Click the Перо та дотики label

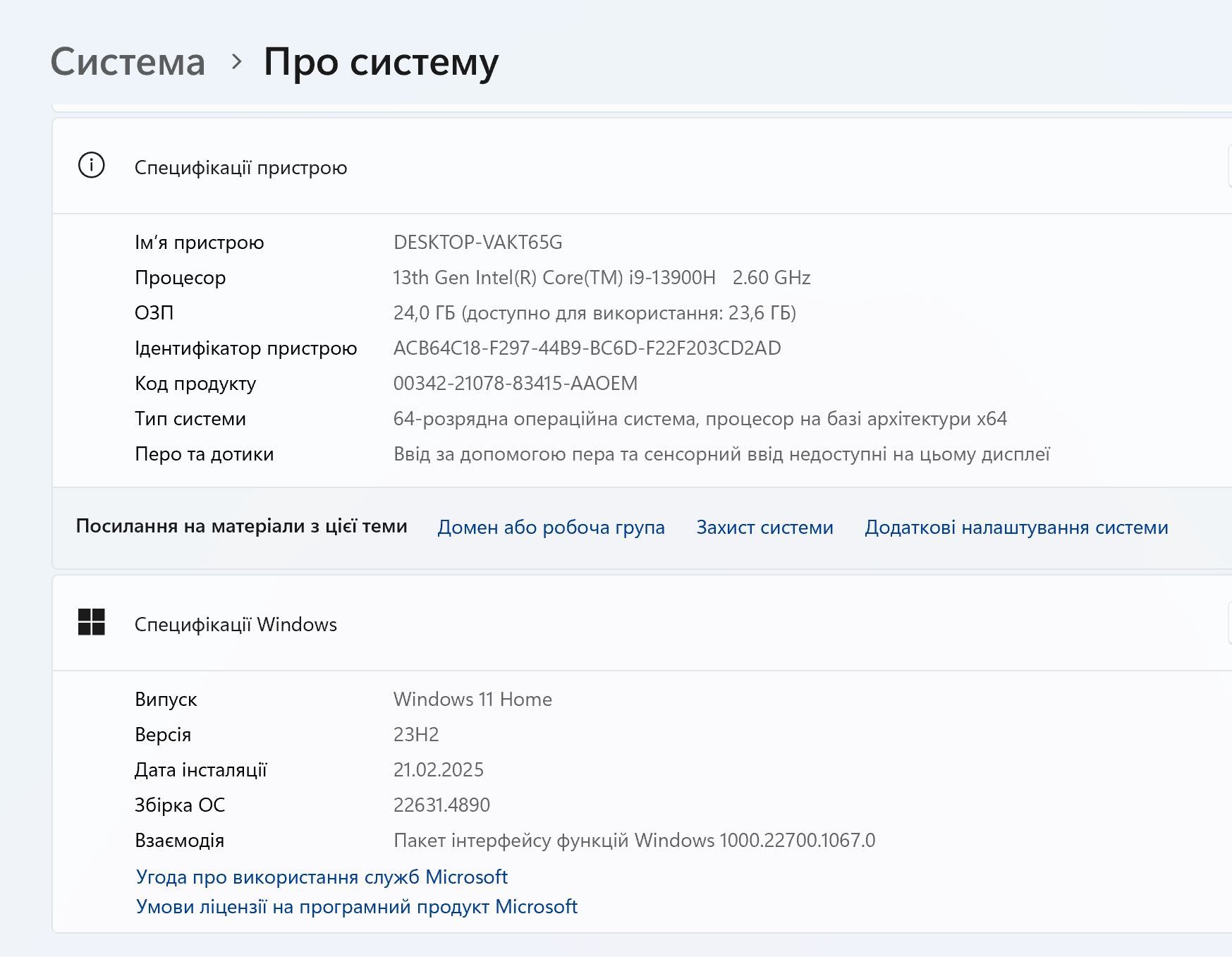pyautogui.click(x=204, y=454)
